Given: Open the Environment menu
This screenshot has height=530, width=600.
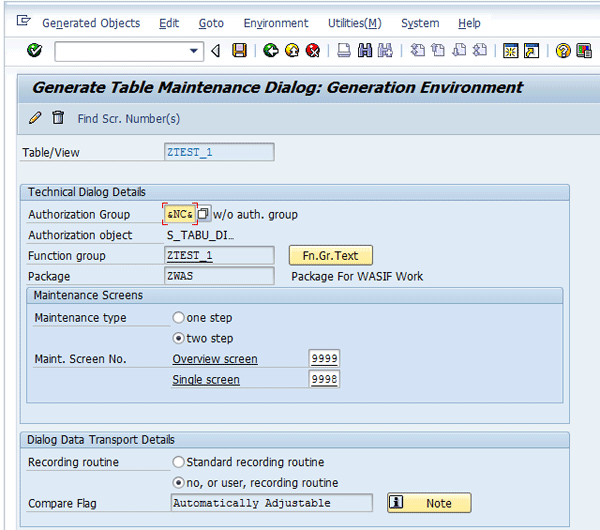Looking at the screenshot, I should coord(276,23).
